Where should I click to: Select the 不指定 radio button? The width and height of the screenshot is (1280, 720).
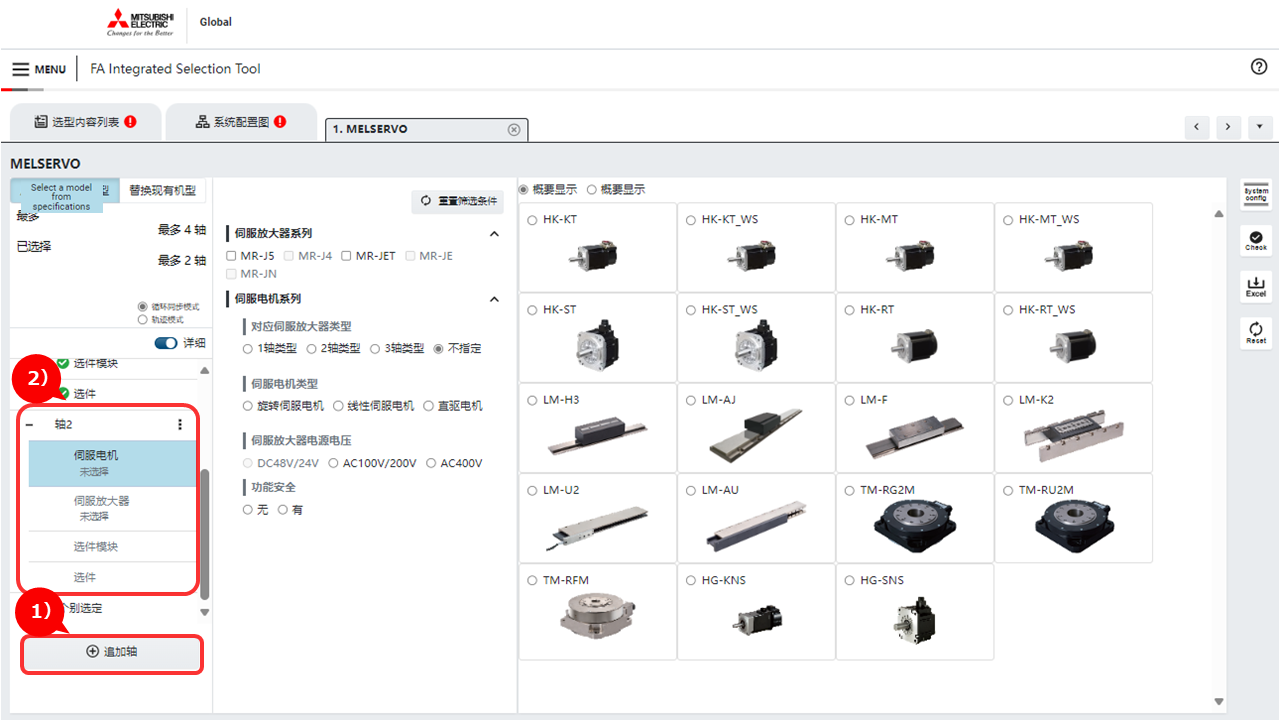(x=439, y=349)
